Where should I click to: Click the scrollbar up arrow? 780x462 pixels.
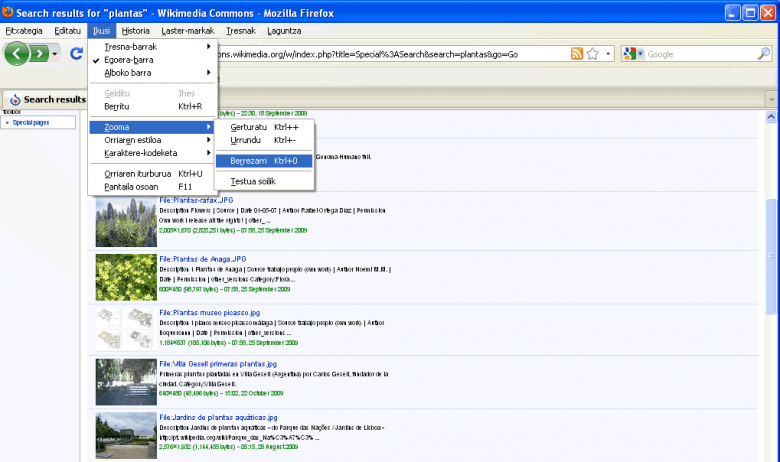[x=771, y=117]
